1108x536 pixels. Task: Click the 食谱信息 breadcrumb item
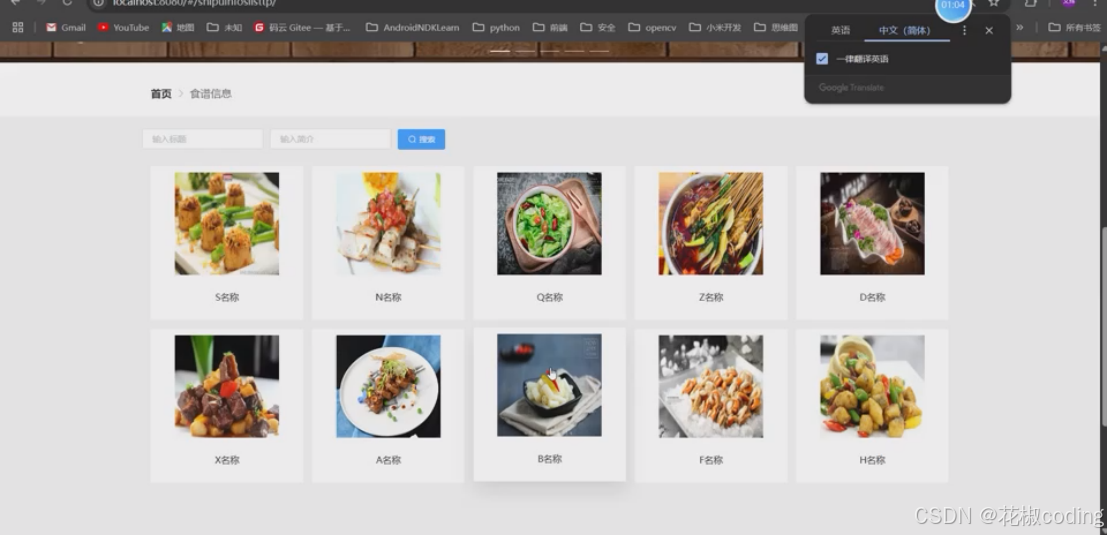coord(211,93)
